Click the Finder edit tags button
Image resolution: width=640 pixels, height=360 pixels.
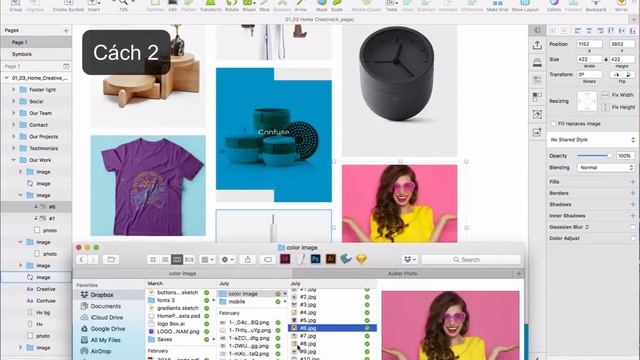coord(268,260)
